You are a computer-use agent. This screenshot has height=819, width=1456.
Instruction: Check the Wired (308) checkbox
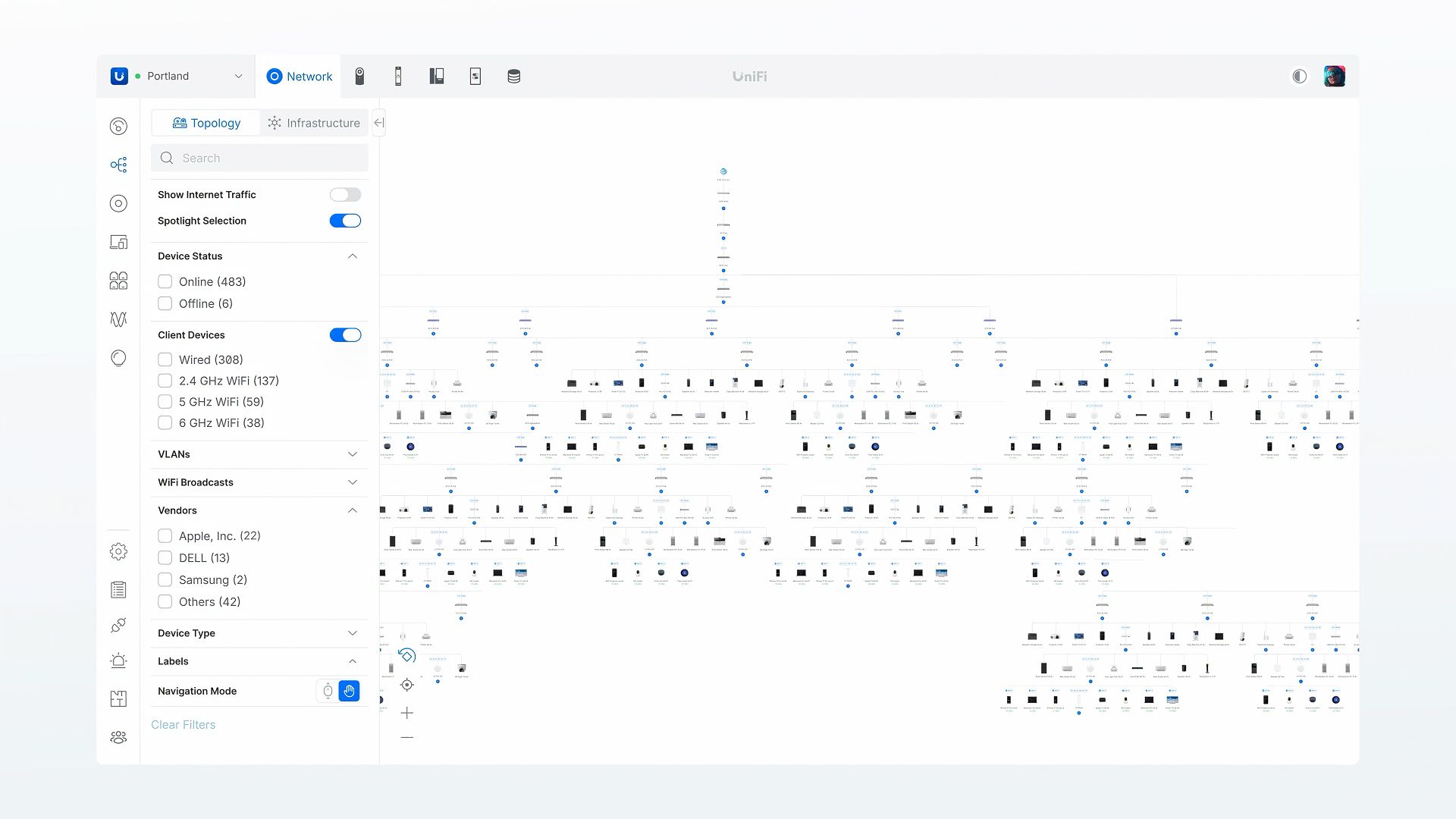(x=165, y=359)
